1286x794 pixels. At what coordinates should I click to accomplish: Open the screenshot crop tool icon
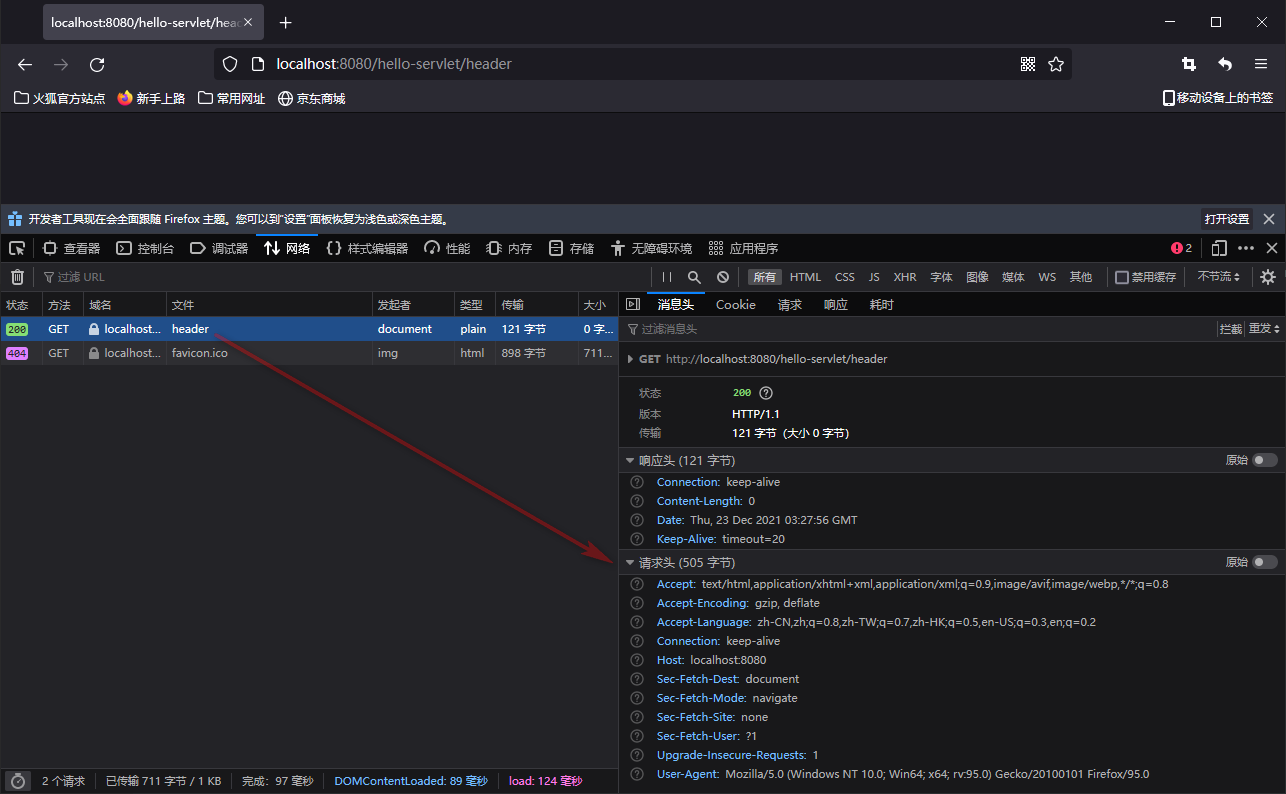coord(1189,64)
